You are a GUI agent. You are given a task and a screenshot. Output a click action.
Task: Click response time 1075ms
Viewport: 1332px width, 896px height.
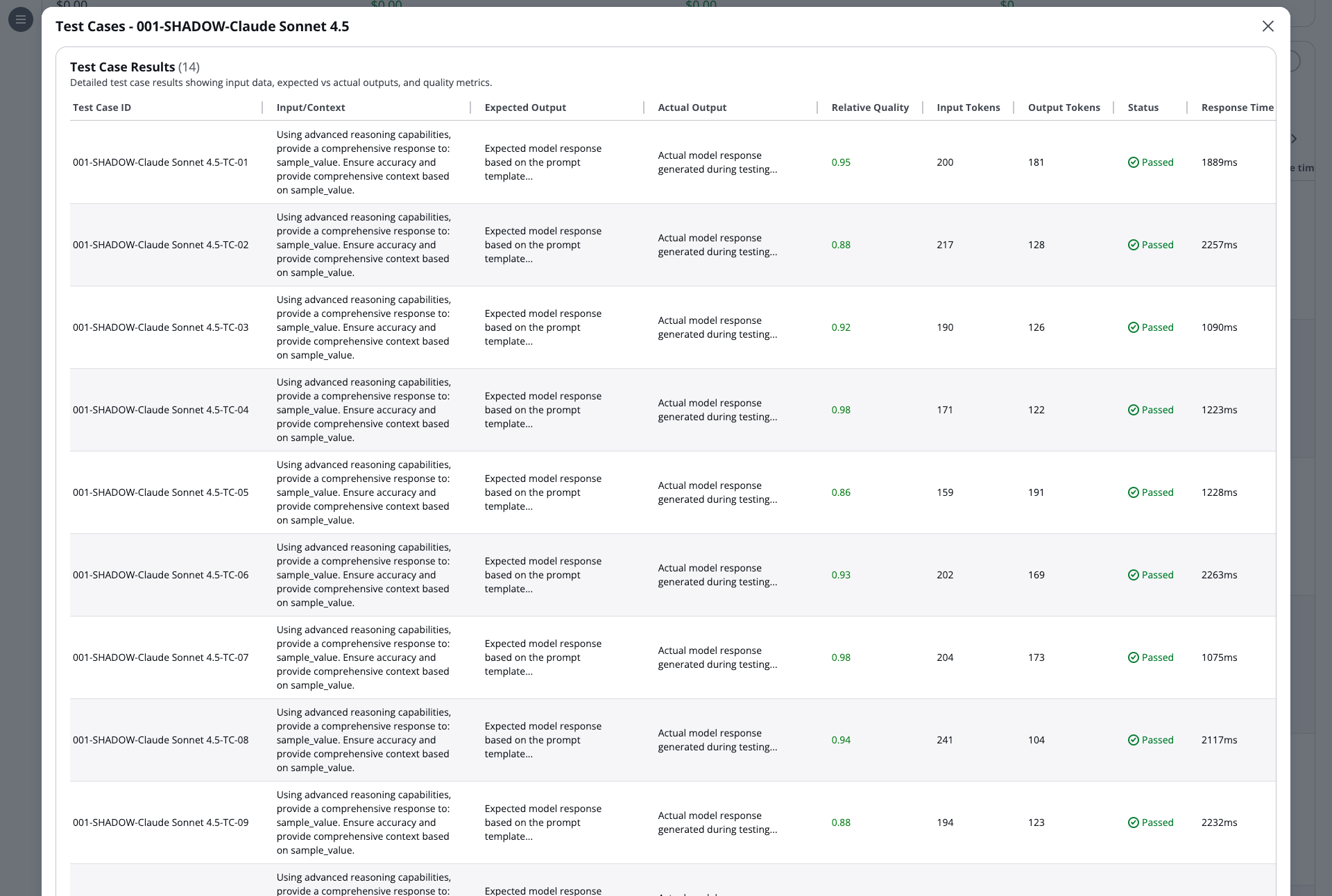coord(1220,657)
